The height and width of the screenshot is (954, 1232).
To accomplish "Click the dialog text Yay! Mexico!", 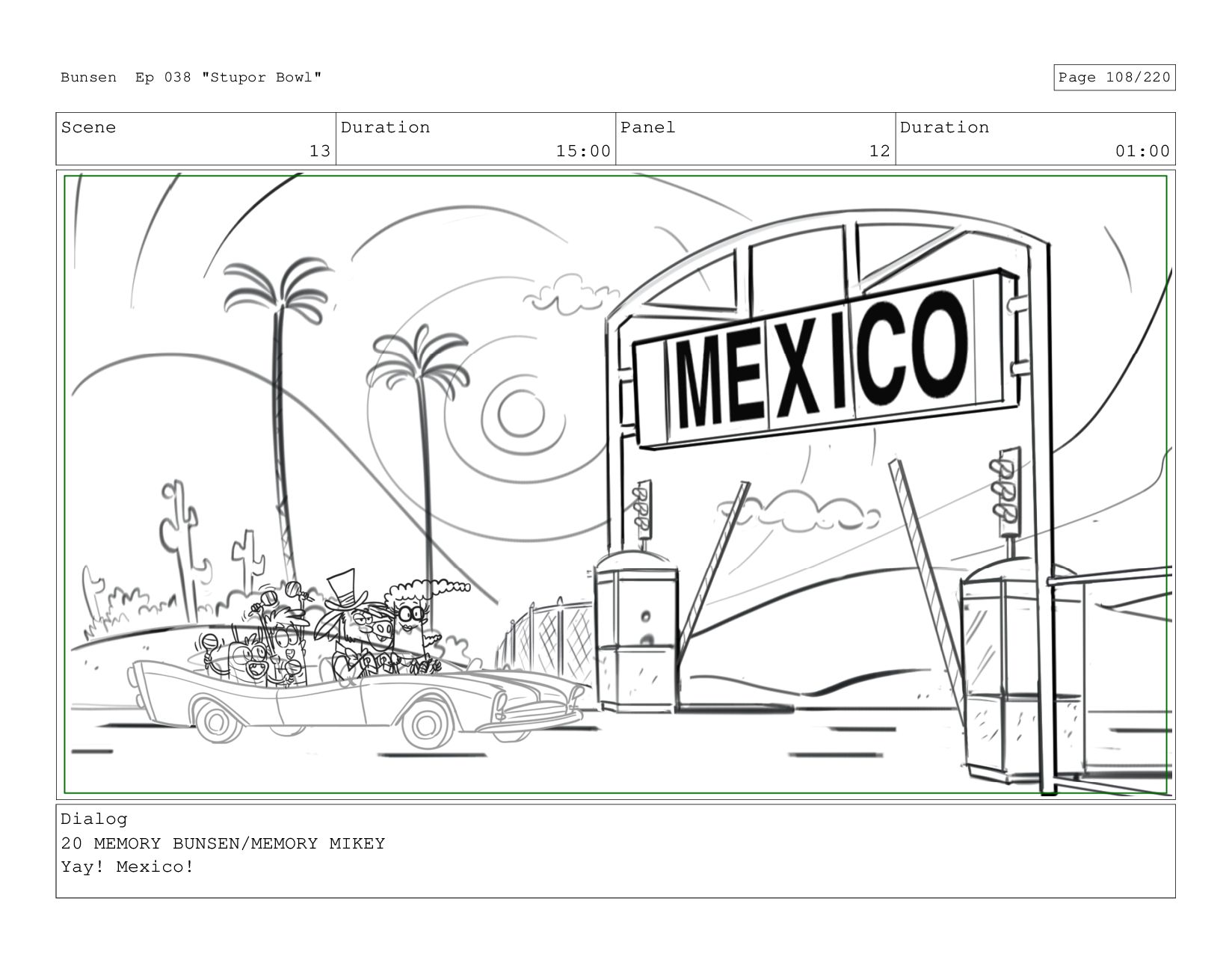I will click(127, 867).
